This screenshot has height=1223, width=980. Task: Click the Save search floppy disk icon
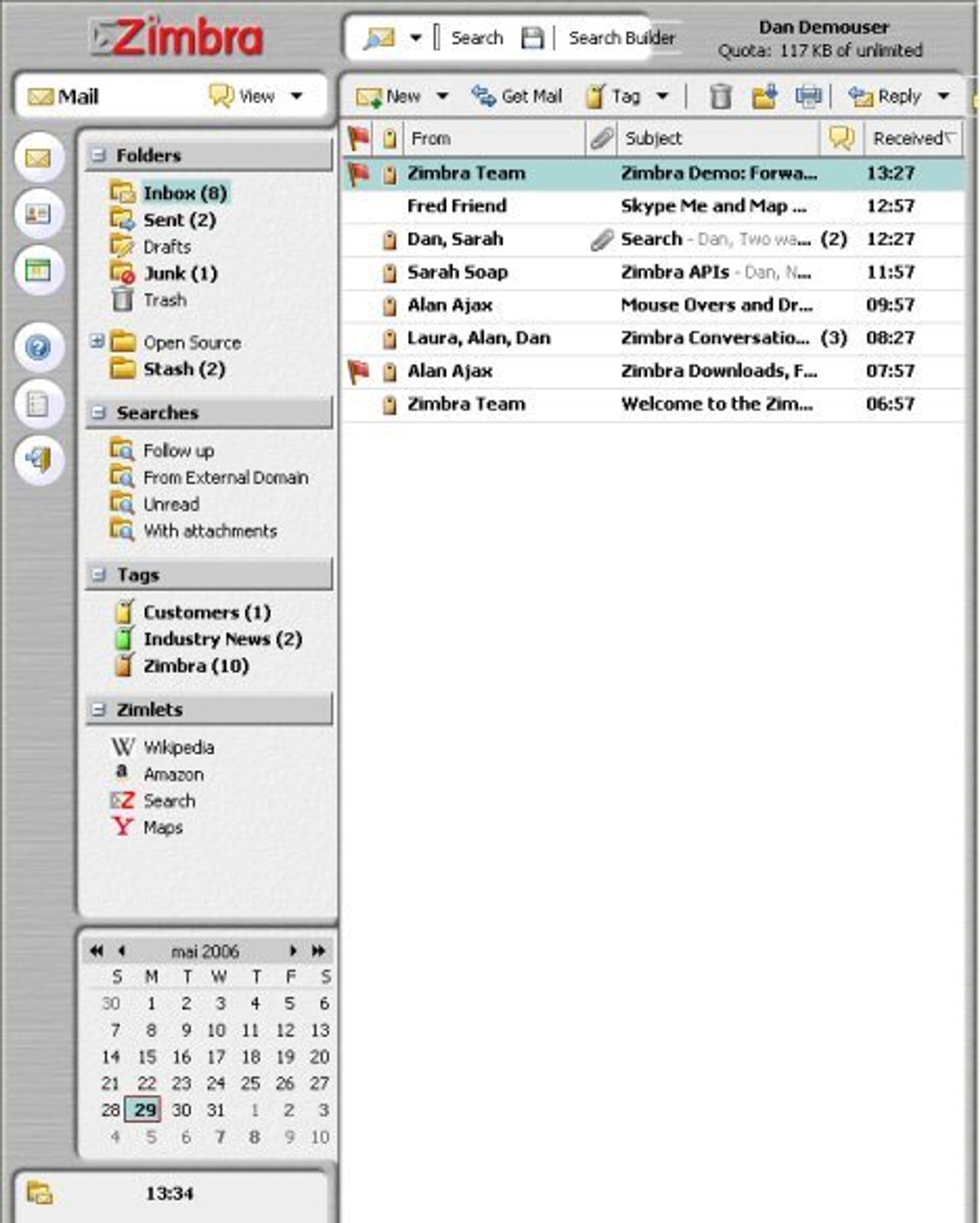(532, 38)
